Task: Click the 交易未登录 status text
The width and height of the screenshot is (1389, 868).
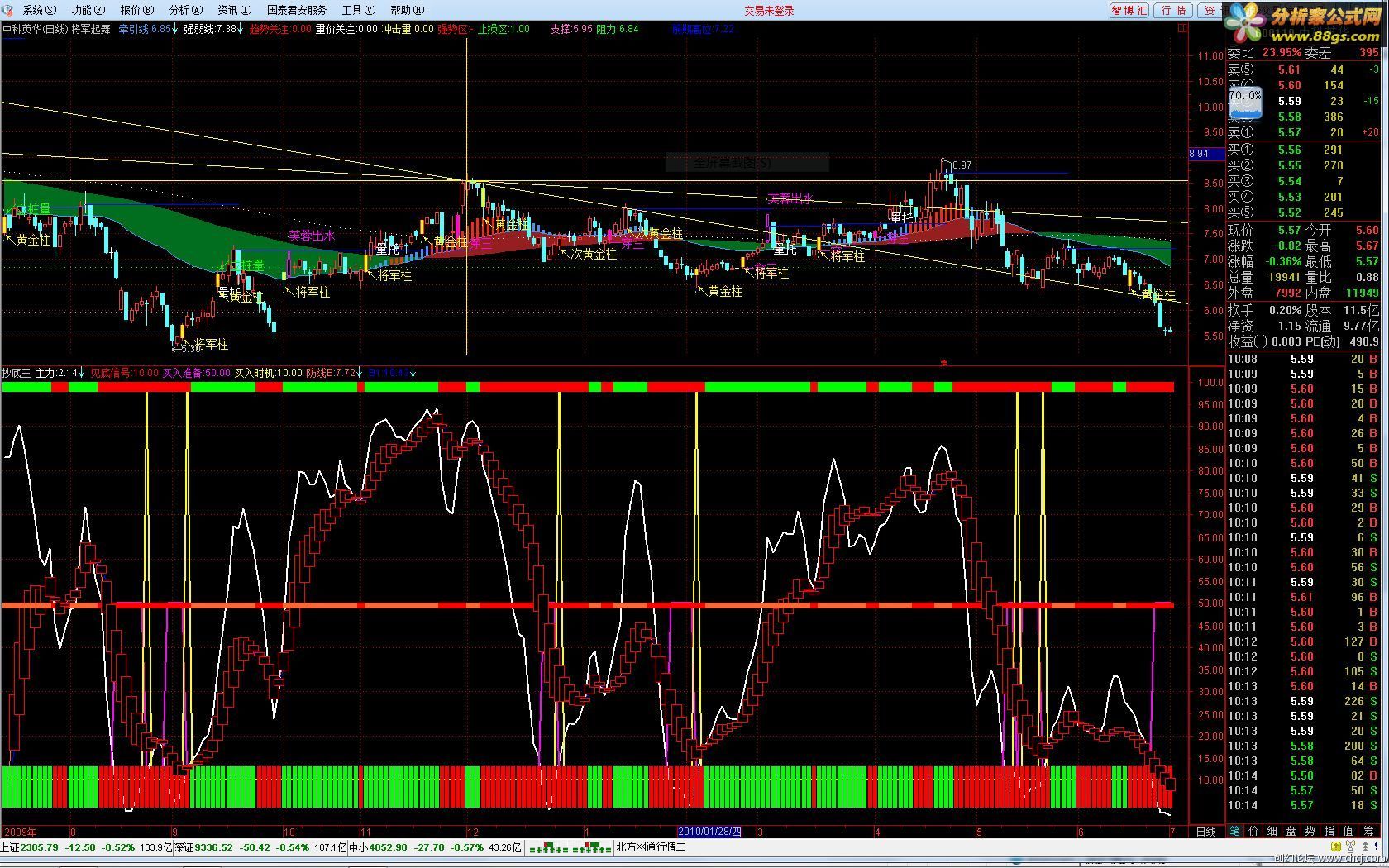Action: [769, 11]
